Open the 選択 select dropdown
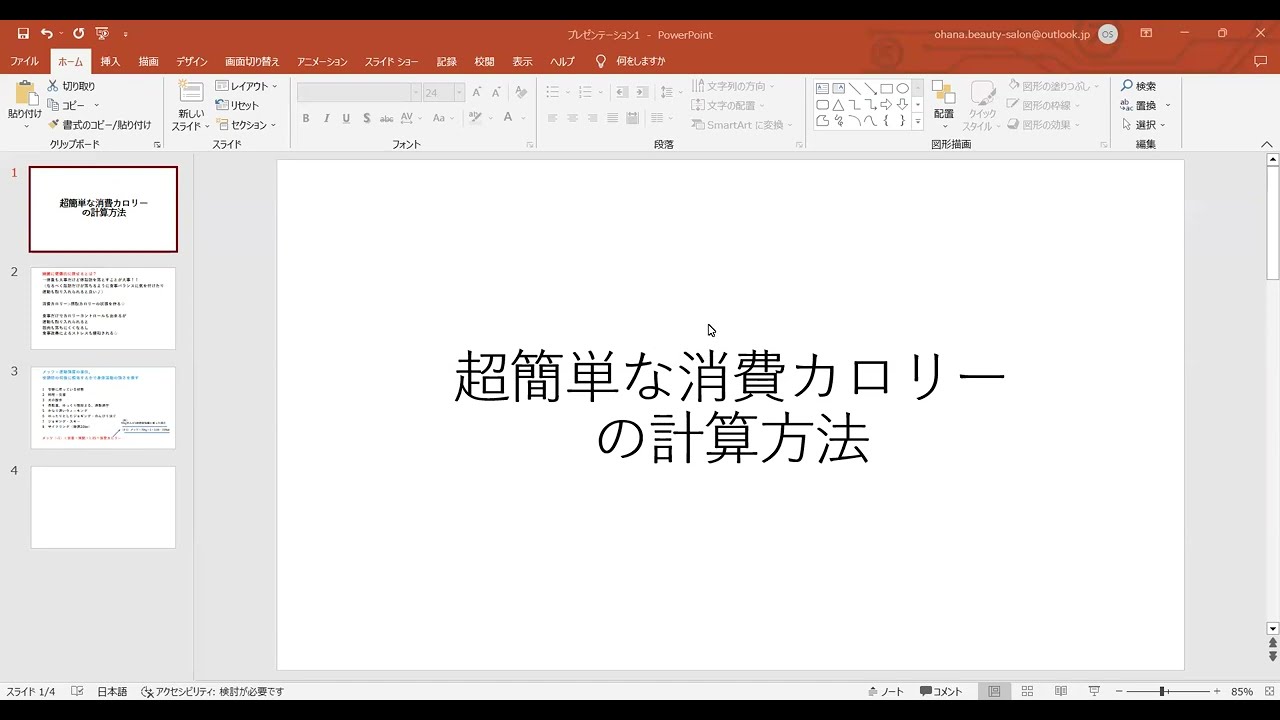1280x720 pixels. pyautogui.click(x=1145, y=125)
